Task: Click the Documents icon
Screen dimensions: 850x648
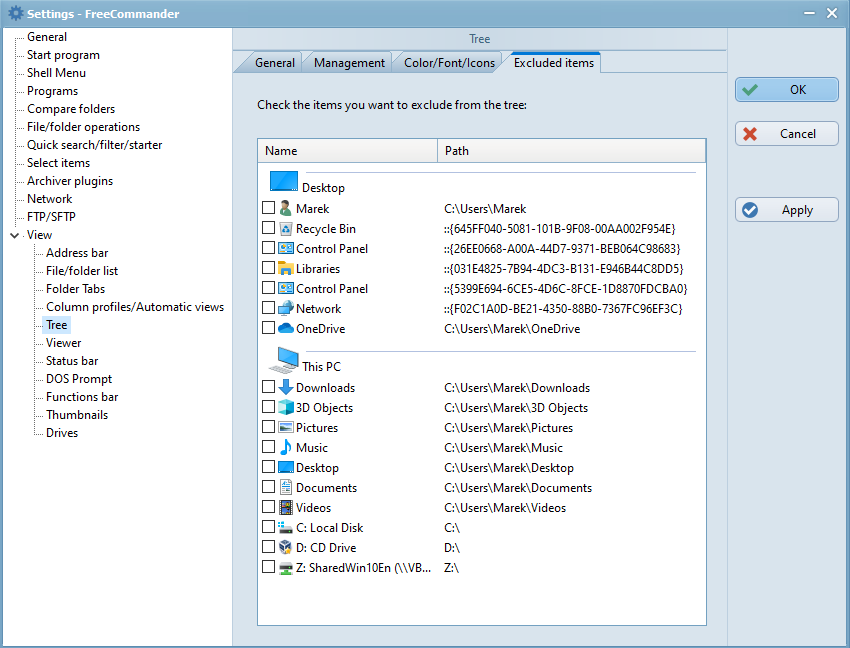Action: click(286, 487)
